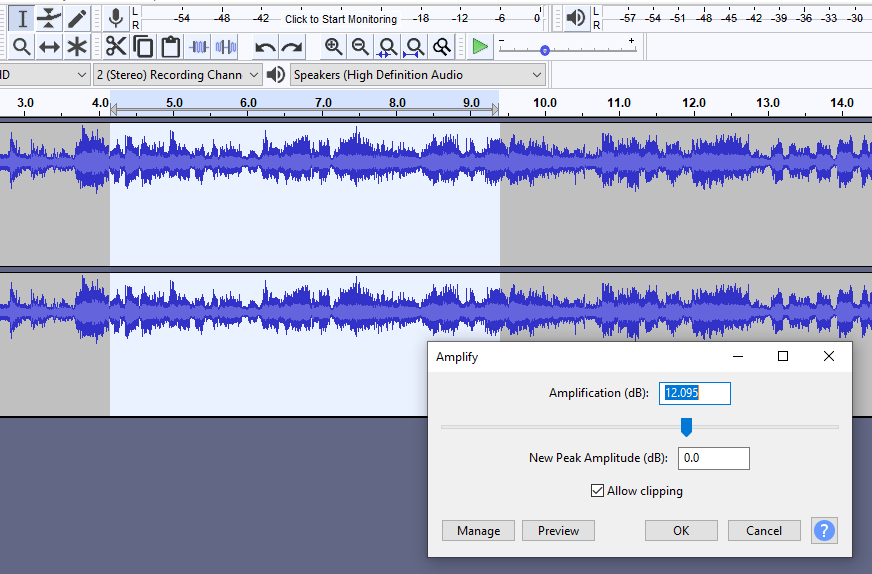This screenshot has width=872, height=574.
Task: Select the Selection (I-beam) tool
Action: click(x=22, y=18)
